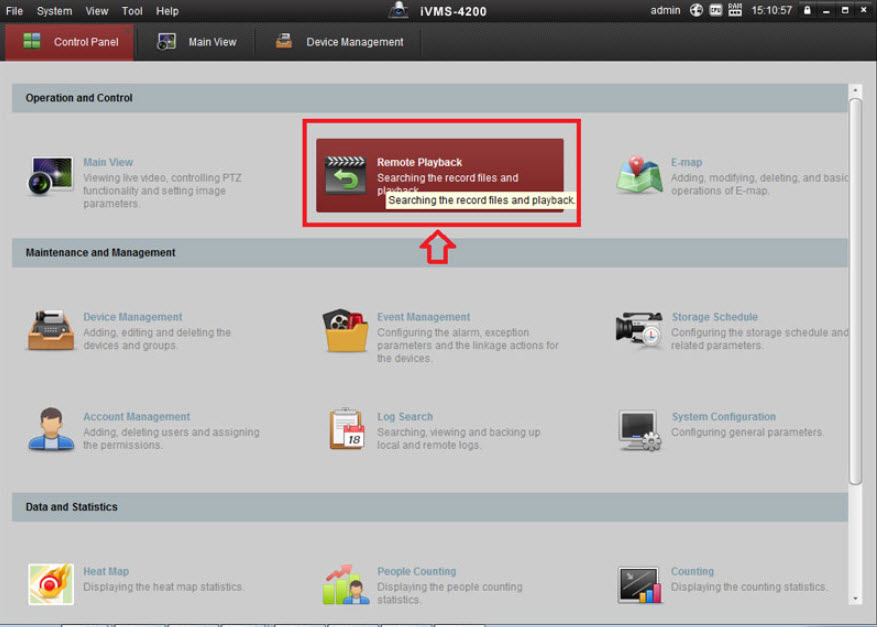Open the Log Search clipboard icon
Viewport: 877px width, 627px height.
pyautogui.click(x=346, y=430)
